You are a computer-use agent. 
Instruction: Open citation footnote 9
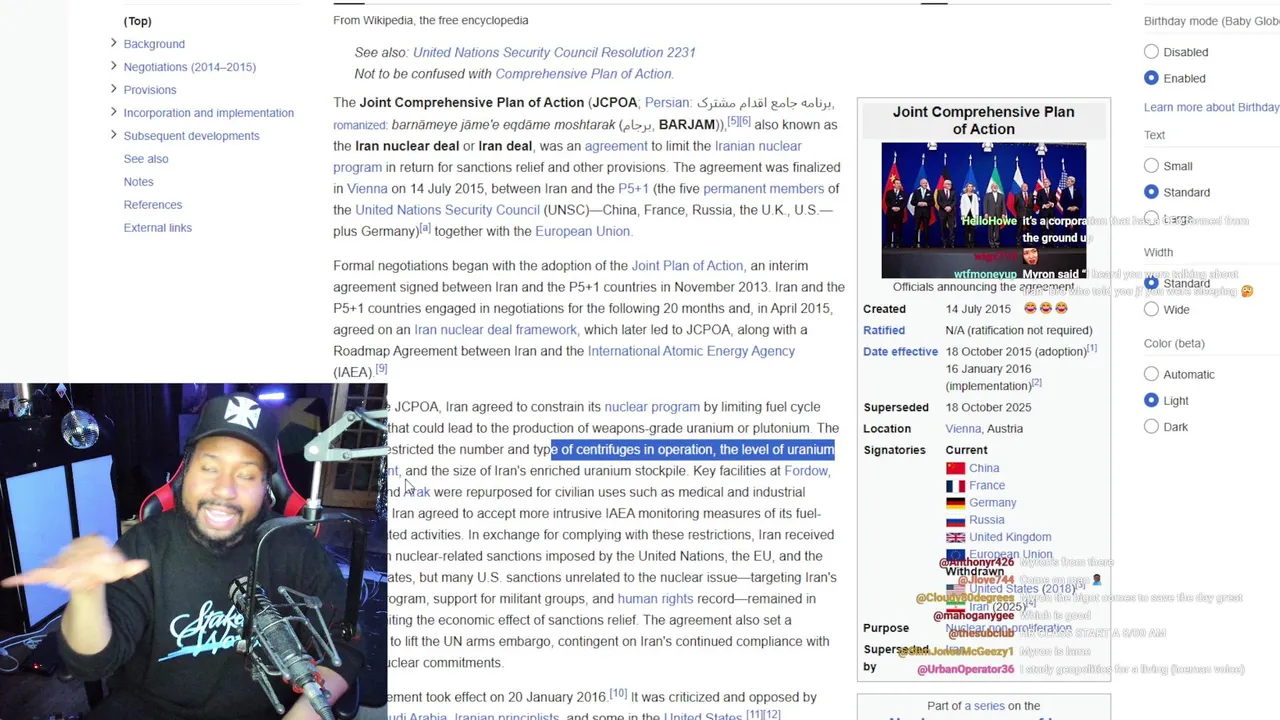(x=381, y=369)
